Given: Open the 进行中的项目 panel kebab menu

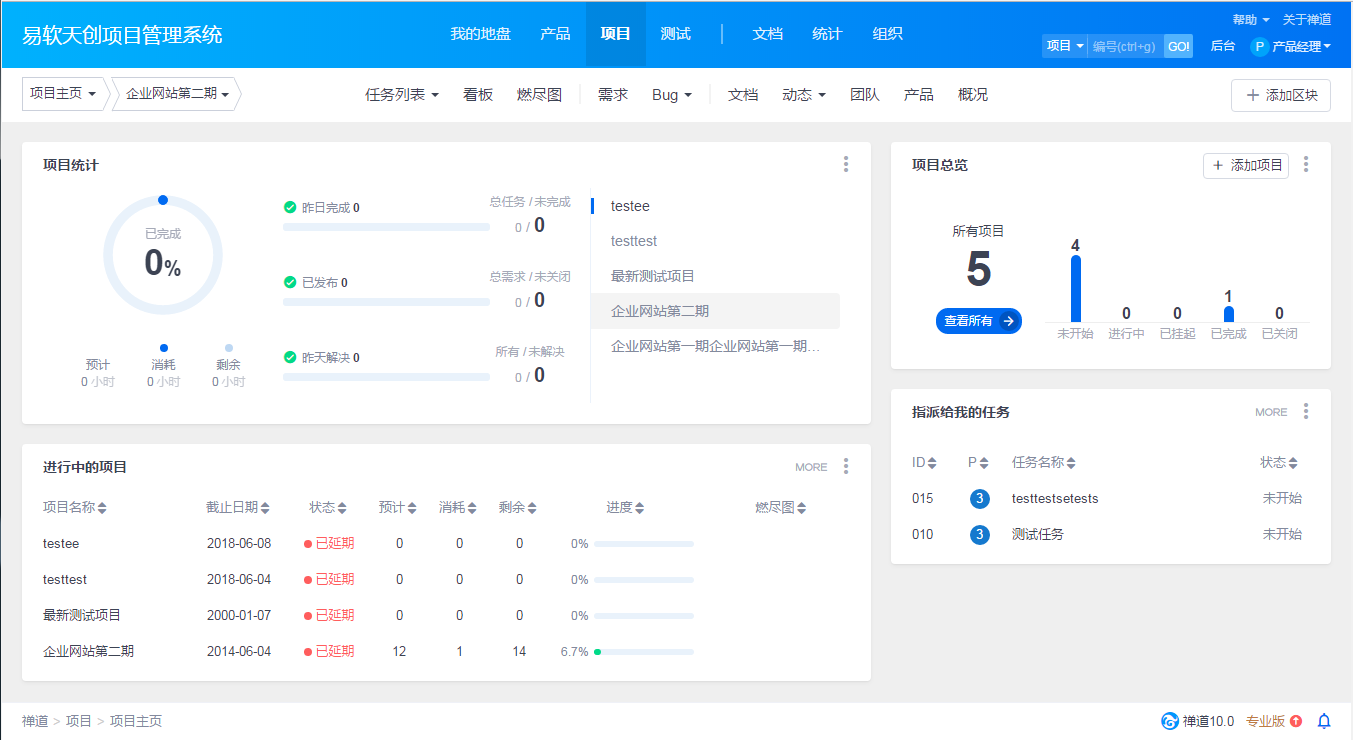Looking at the screenshot, I should tap(845, 466).
